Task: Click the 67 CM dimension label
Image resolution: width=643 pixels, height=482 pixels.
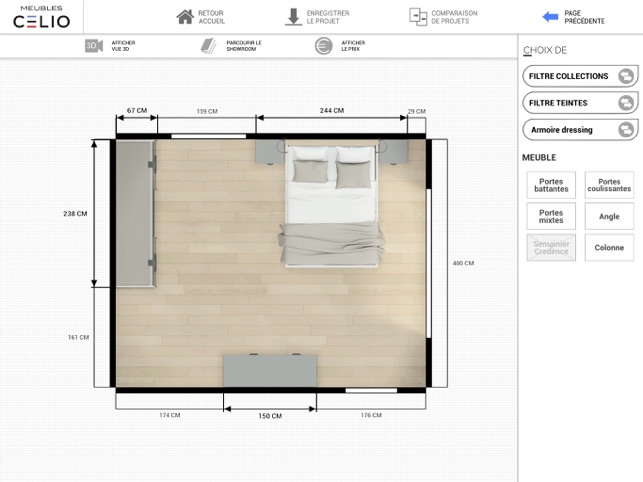Action: click(137, 110)
